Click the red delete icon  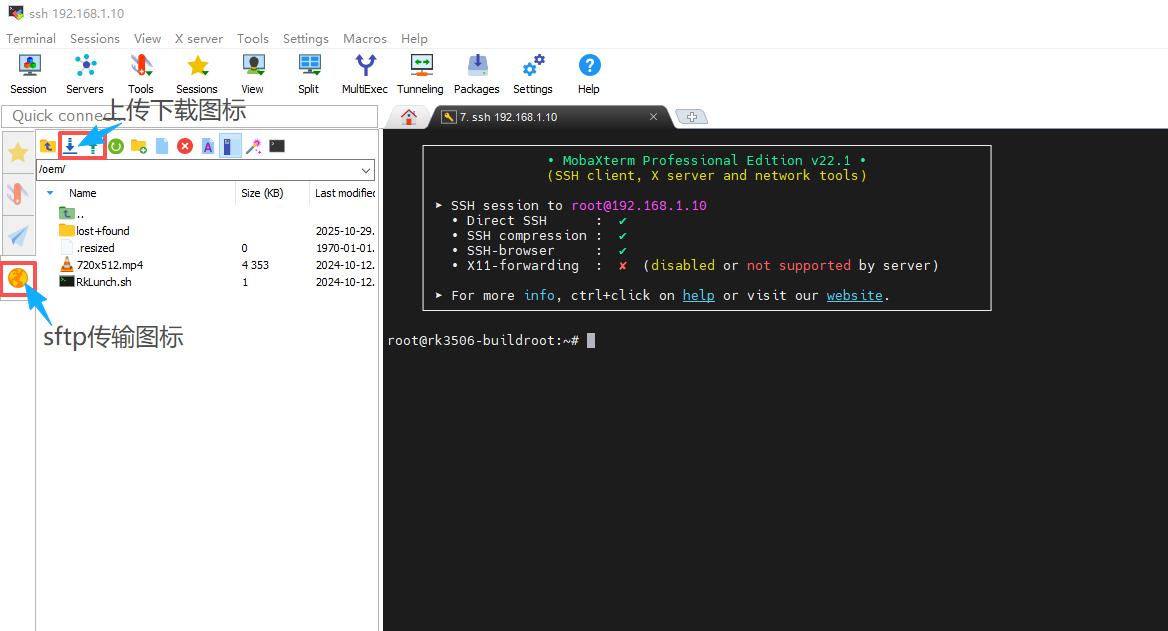coord(185,146)
